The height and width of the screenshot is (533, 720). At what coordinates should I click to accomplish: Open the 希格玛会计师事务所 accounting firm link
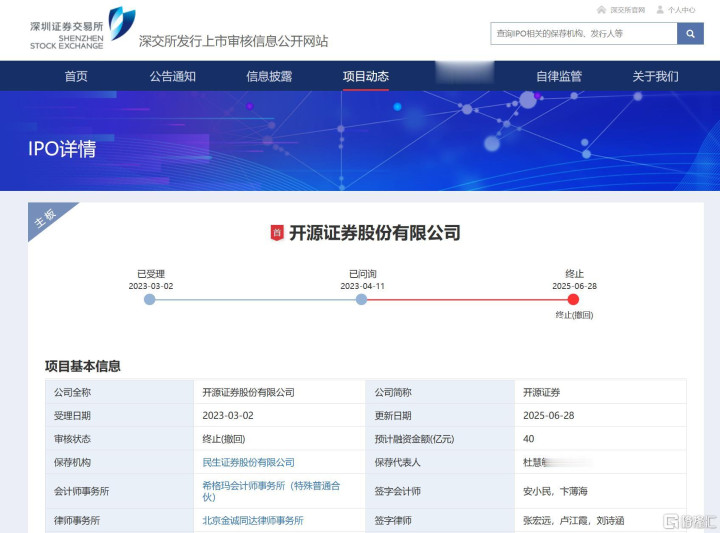coord(271,491)
